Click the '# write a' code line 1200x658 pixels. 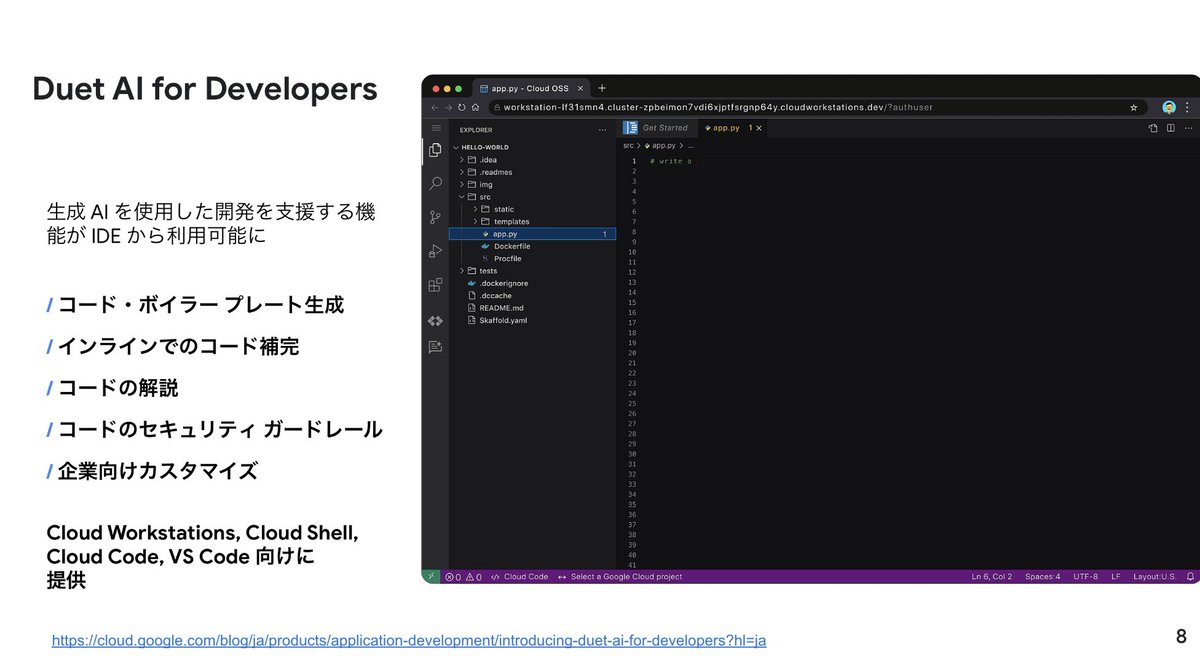coord(671,161)
